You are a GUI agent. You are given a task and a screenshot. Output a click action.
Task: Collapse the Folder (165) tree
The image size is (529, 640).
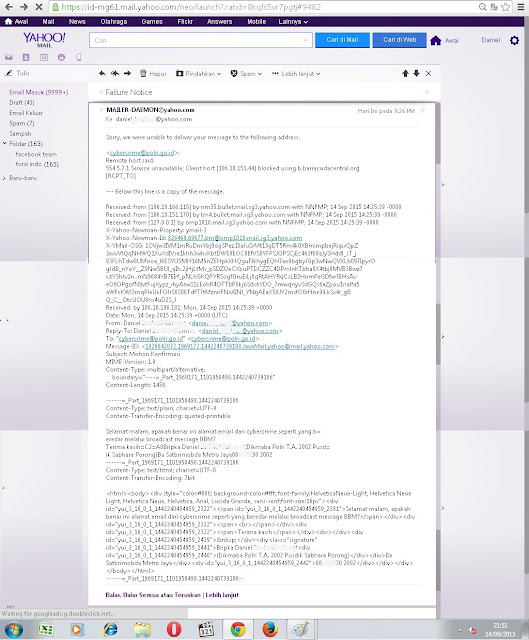(4, 144)
